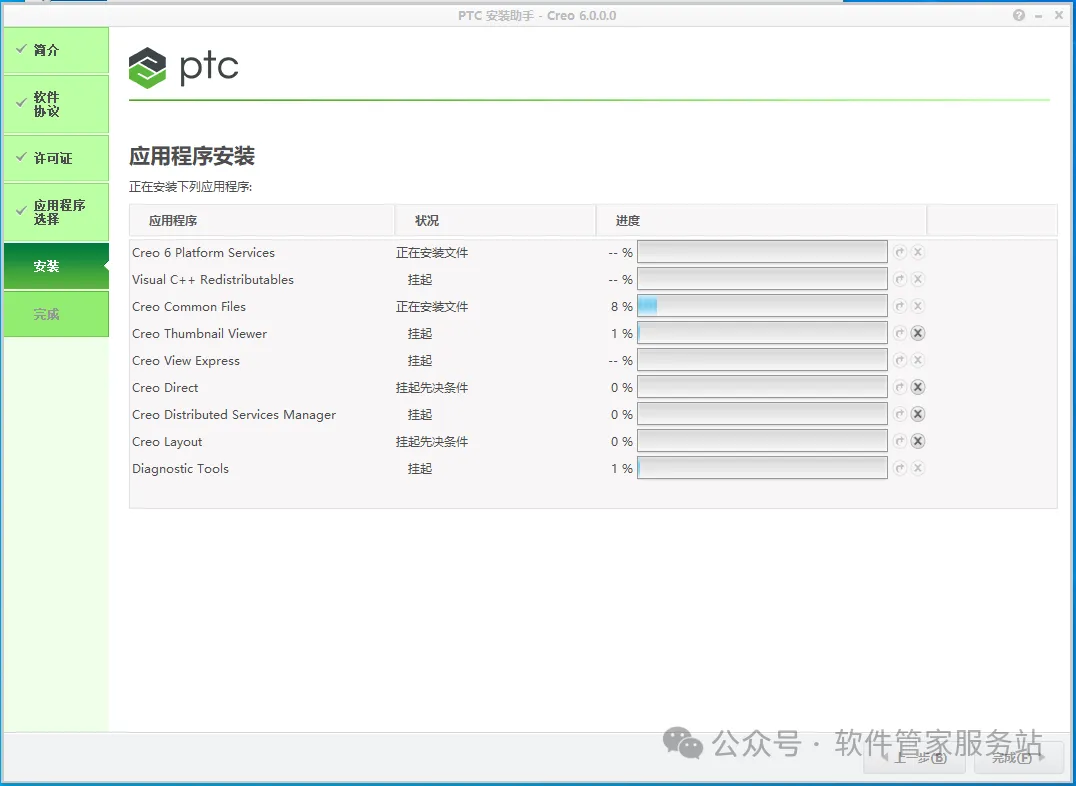
Task: Click retry icon for Creo Distributed Services Manager
Action: (x=900, y=414)
